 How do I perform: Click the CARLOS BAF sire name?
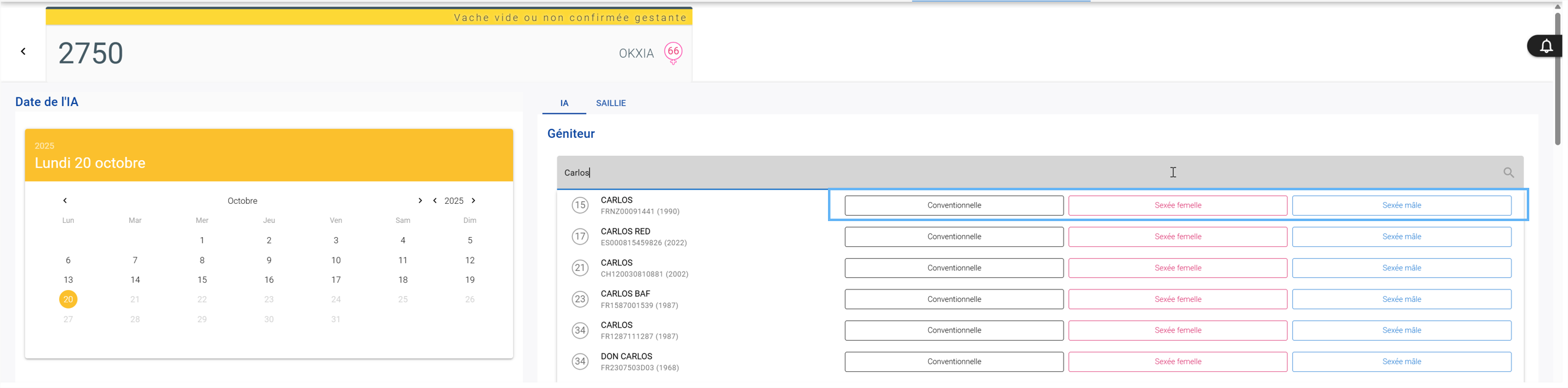[x=626, y=294]
